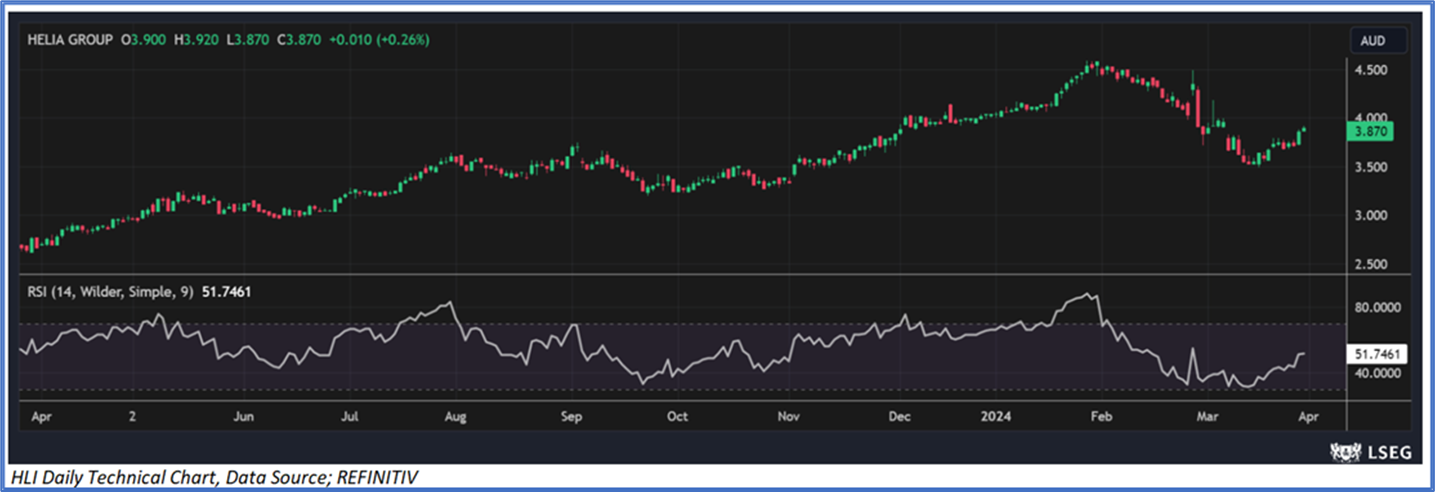This screenshot has width=1435, height=492.
Task: Click the 4.000 price axis label
Action: [x=1371, y=118]
